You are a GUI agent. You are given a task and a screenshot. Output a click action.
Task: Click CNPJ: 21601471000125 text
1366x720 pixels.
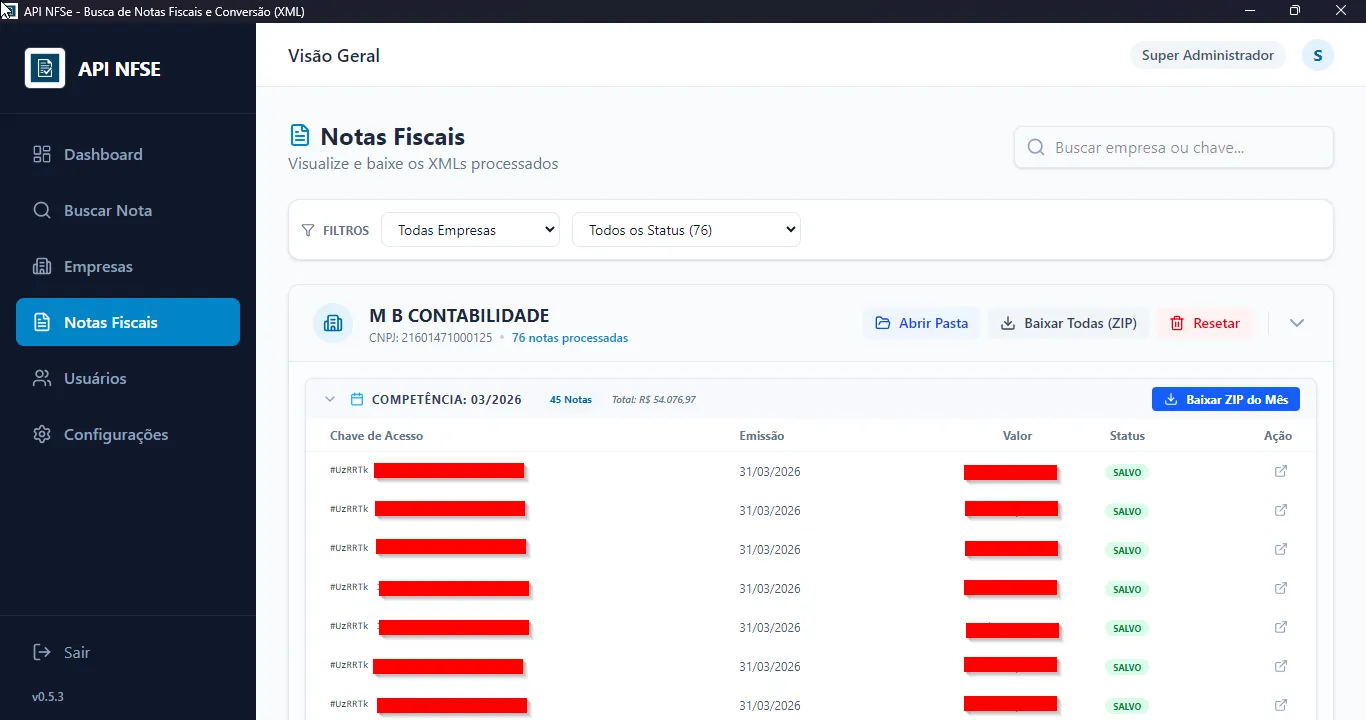click(431, 338)
